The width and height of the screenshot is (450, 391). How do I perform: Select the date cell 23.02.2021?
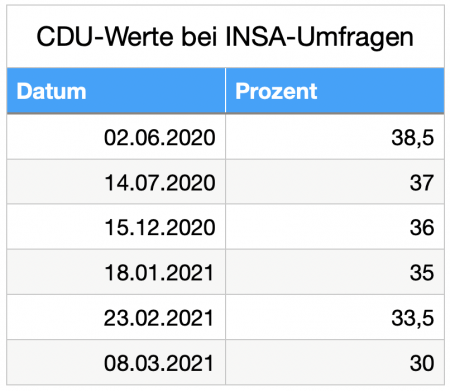click(116, 317)
